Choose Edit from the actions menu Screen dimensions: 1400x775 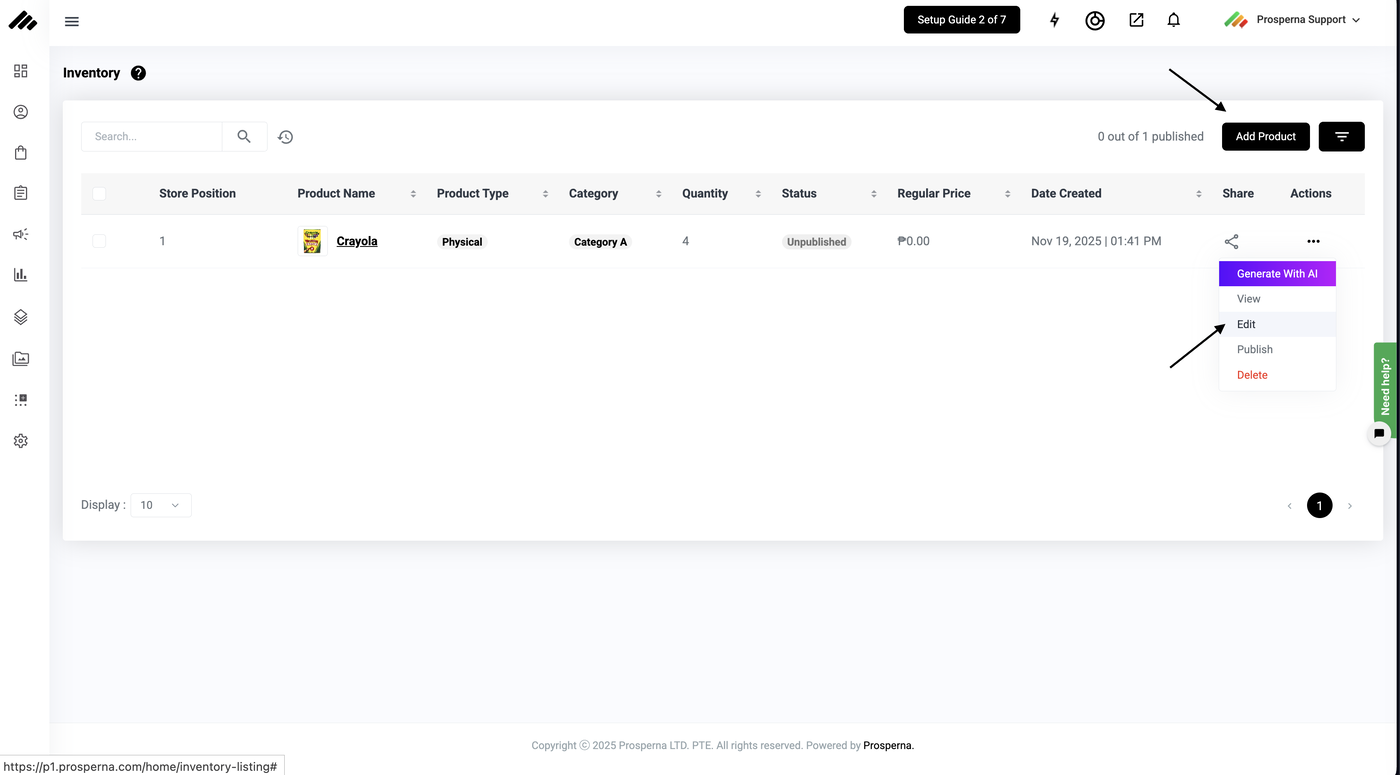click(x=1246, y=324)
